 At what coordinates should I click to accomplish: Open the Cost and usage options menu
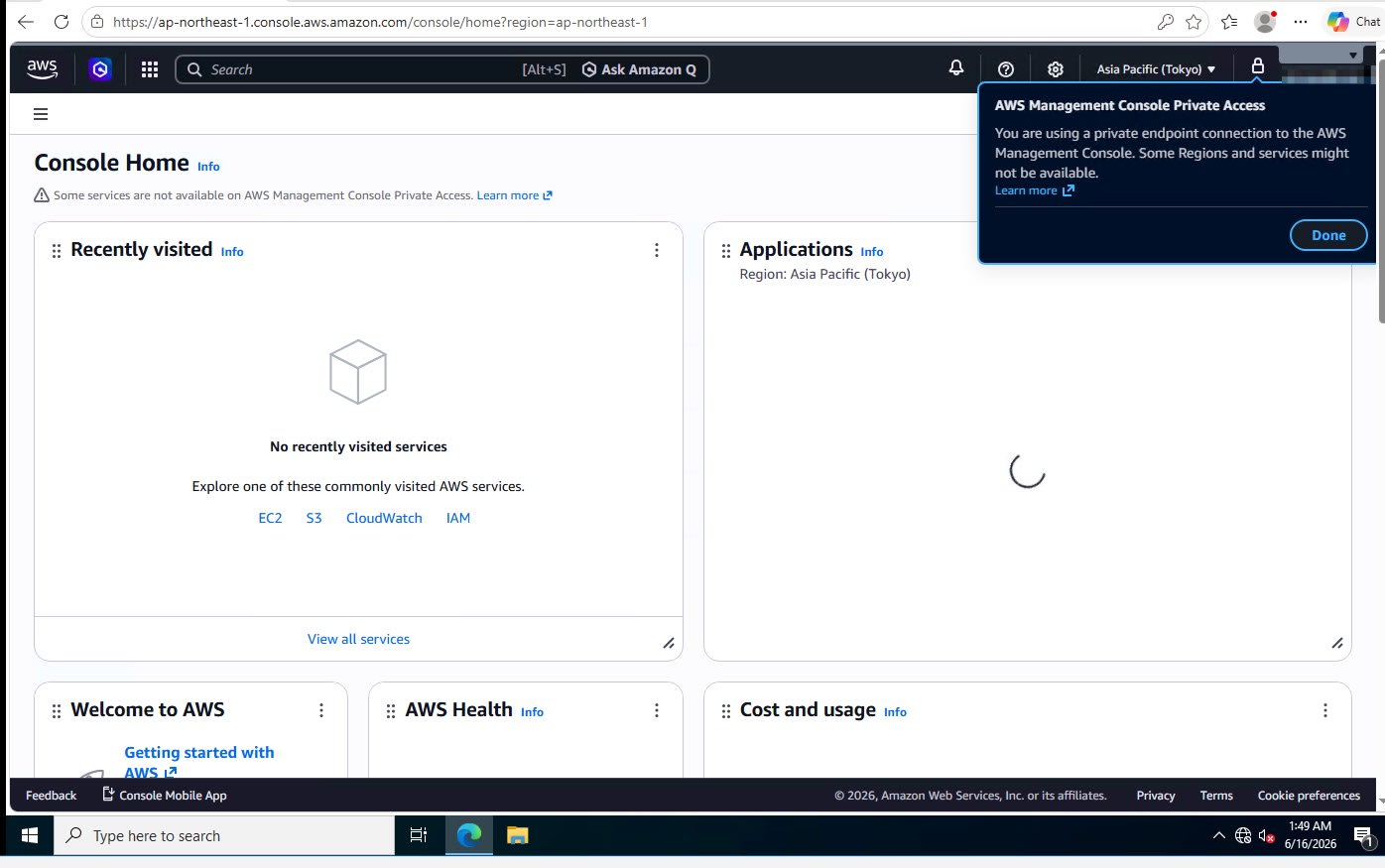(x=1325, y=710)
